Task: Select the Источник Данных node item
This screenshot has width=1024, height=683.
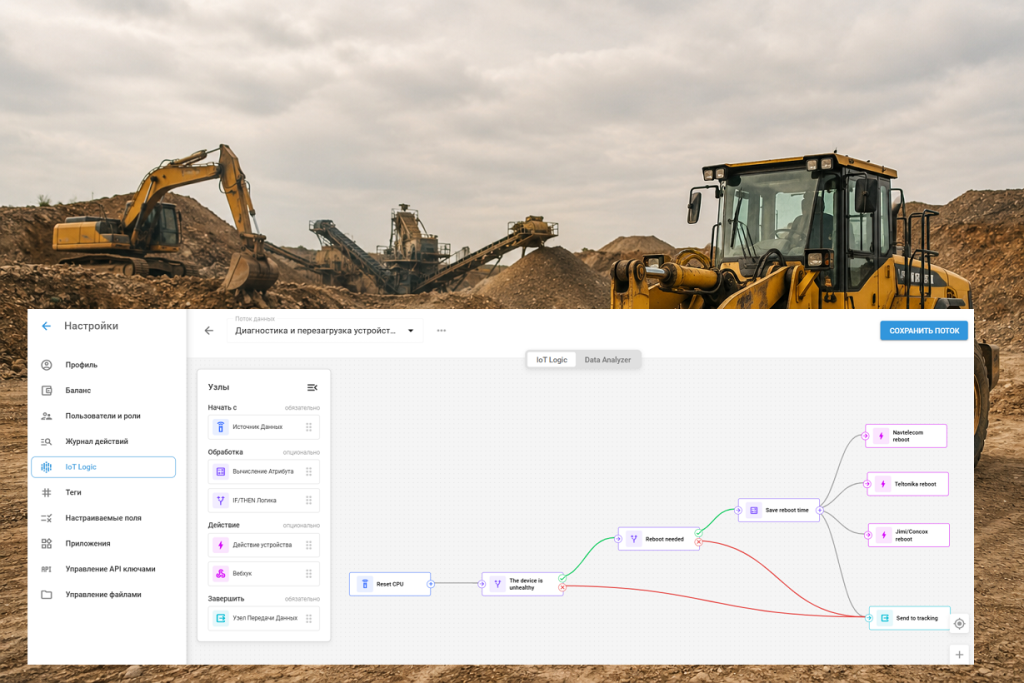Action: [x=264, y=427]
